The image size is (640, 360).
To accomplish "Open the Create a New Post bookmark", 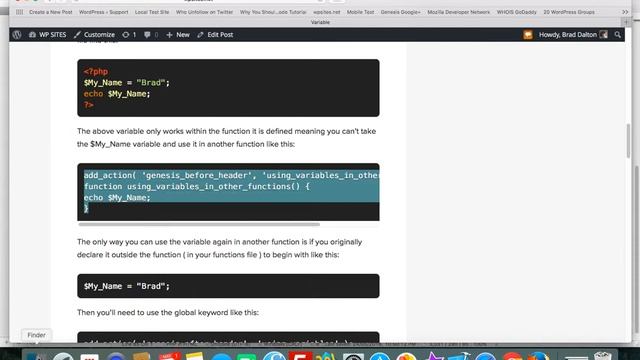I will click(51, 12).
